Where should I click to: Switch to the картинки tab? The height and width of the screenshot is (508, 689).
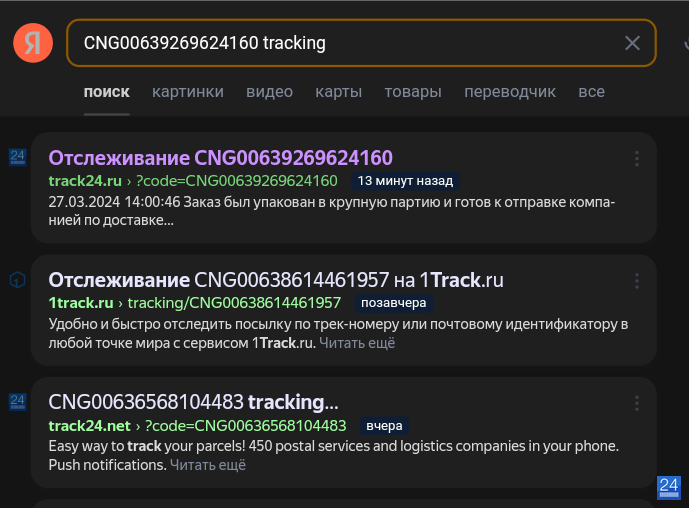(188, 92)
